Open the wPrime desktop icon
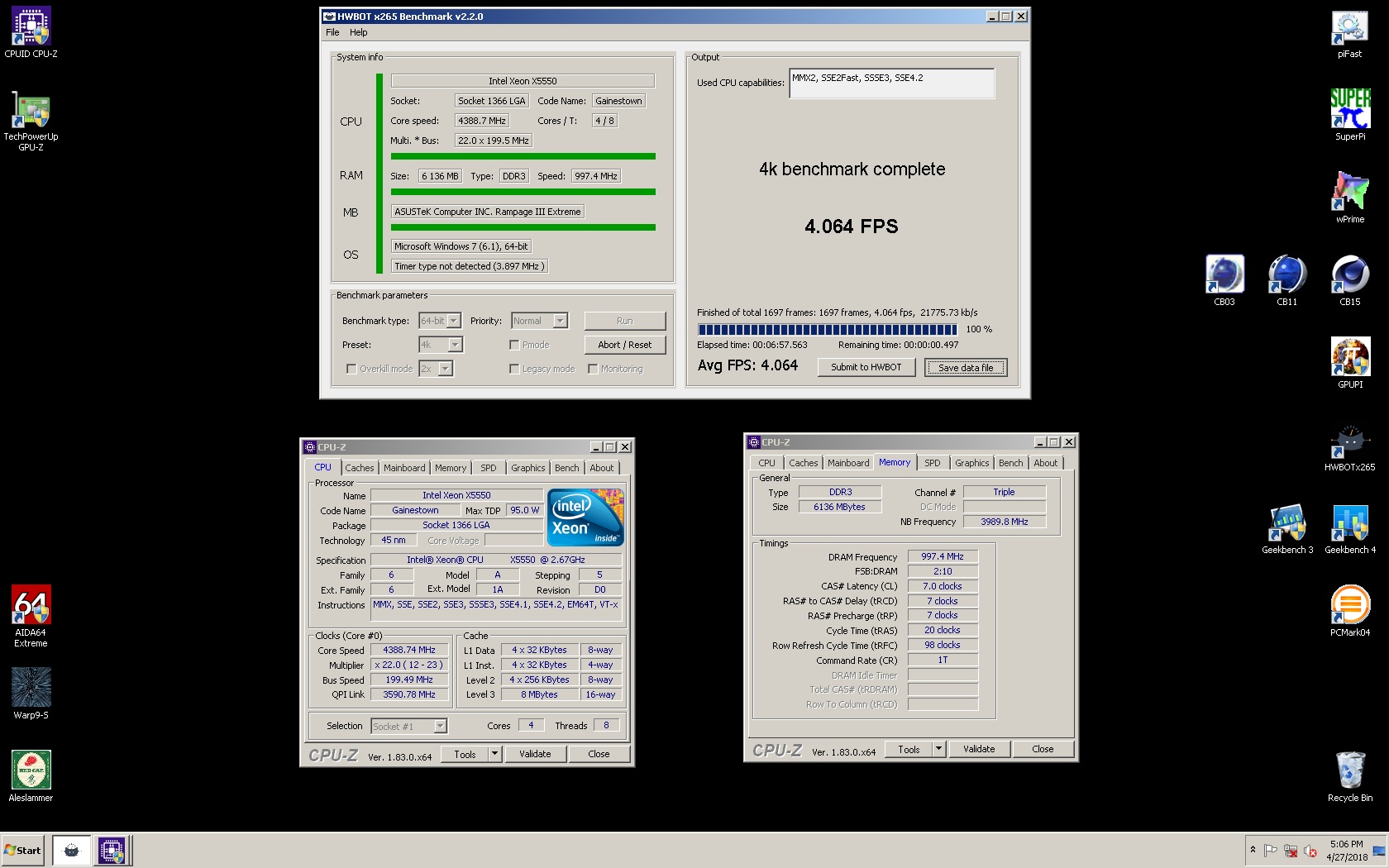The image size is (1389, 868). (1349, 198)
